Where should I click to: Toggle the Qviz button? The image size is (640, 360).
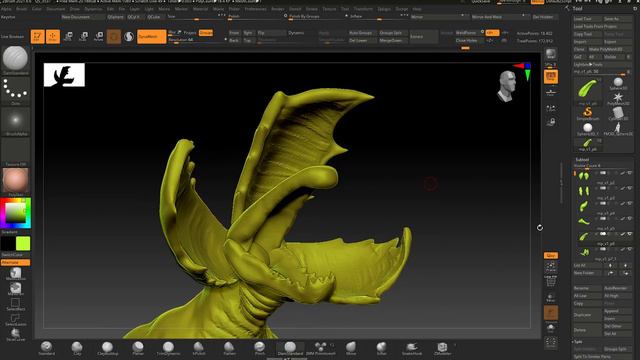[x=551, y=256]
